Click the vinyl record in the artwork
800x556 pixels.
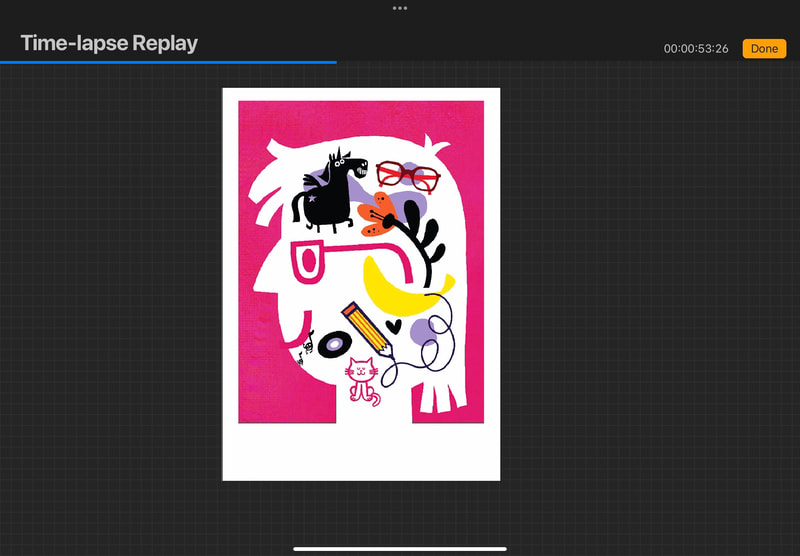coord(331,344)
